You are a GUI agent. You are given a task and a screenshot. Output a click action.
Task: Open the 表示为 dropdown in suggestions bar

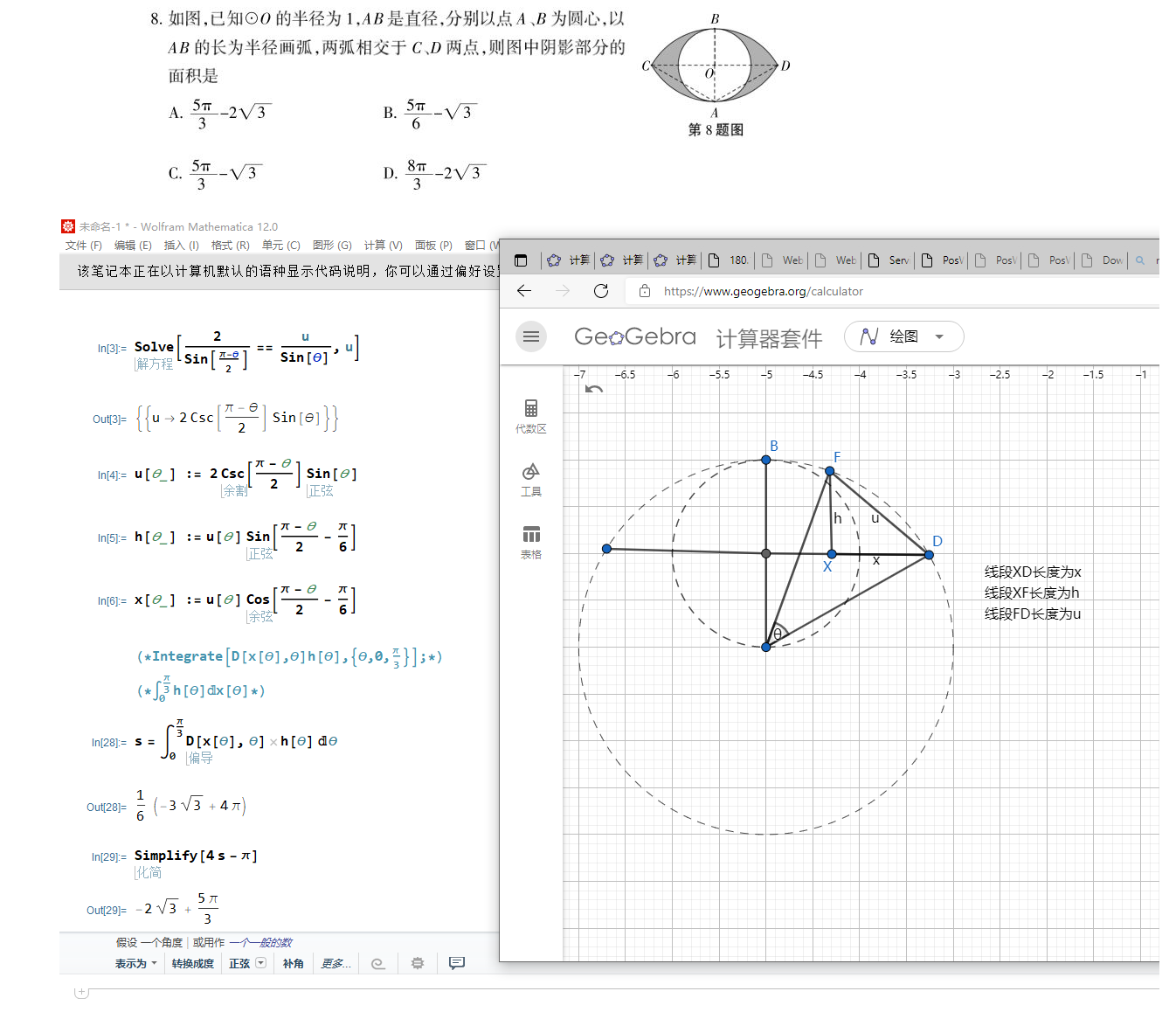(135, 962)
